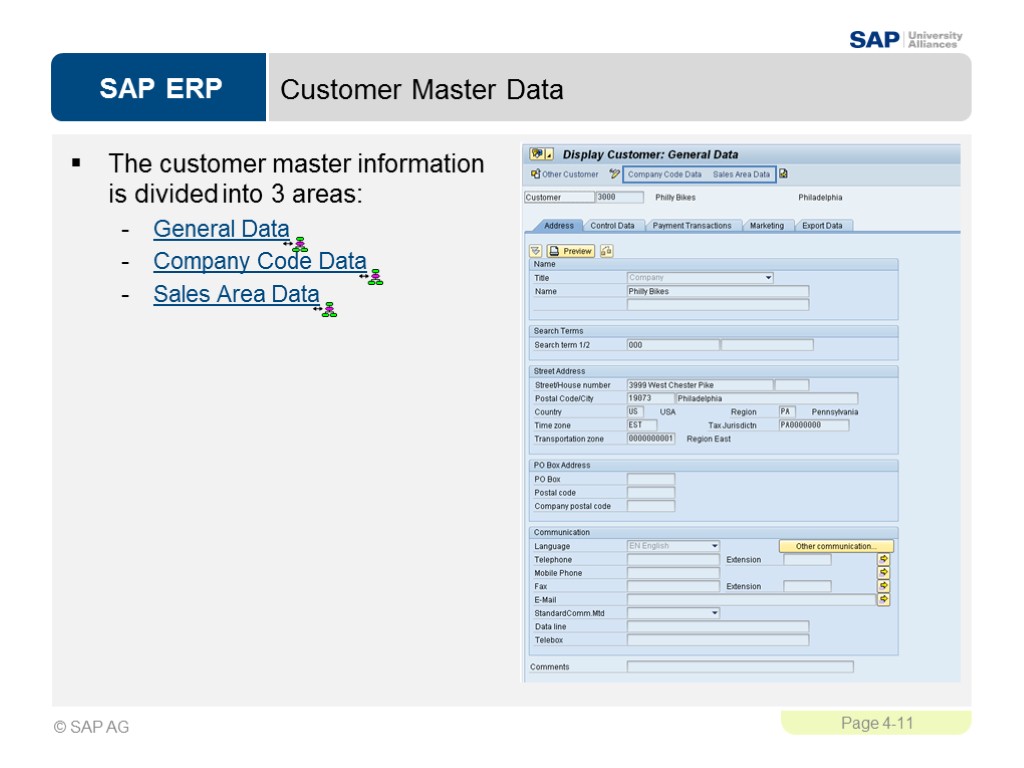Click the icon right of Sales Area Data buttons
The width and height of the screenshot is (1024, 768).
782,174
